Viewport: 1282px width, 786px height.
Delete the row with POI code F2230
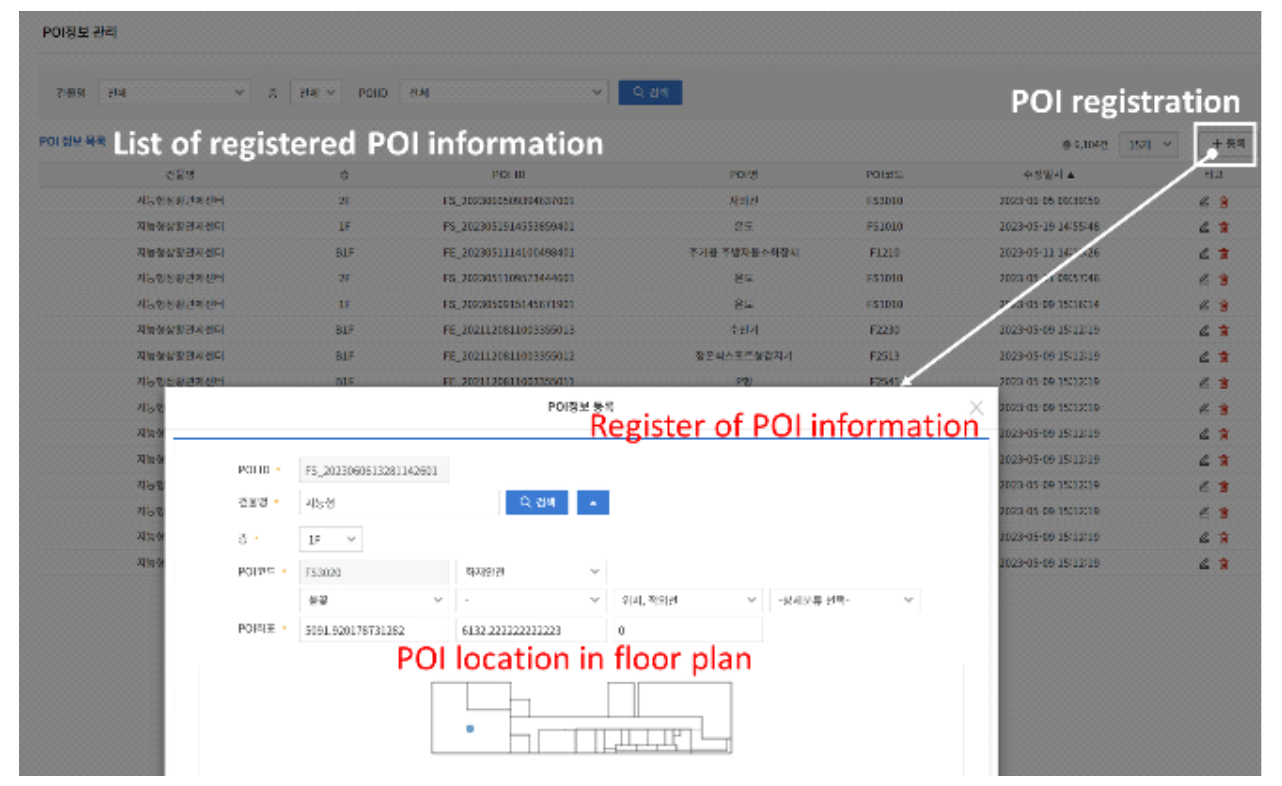(1224, 330)
